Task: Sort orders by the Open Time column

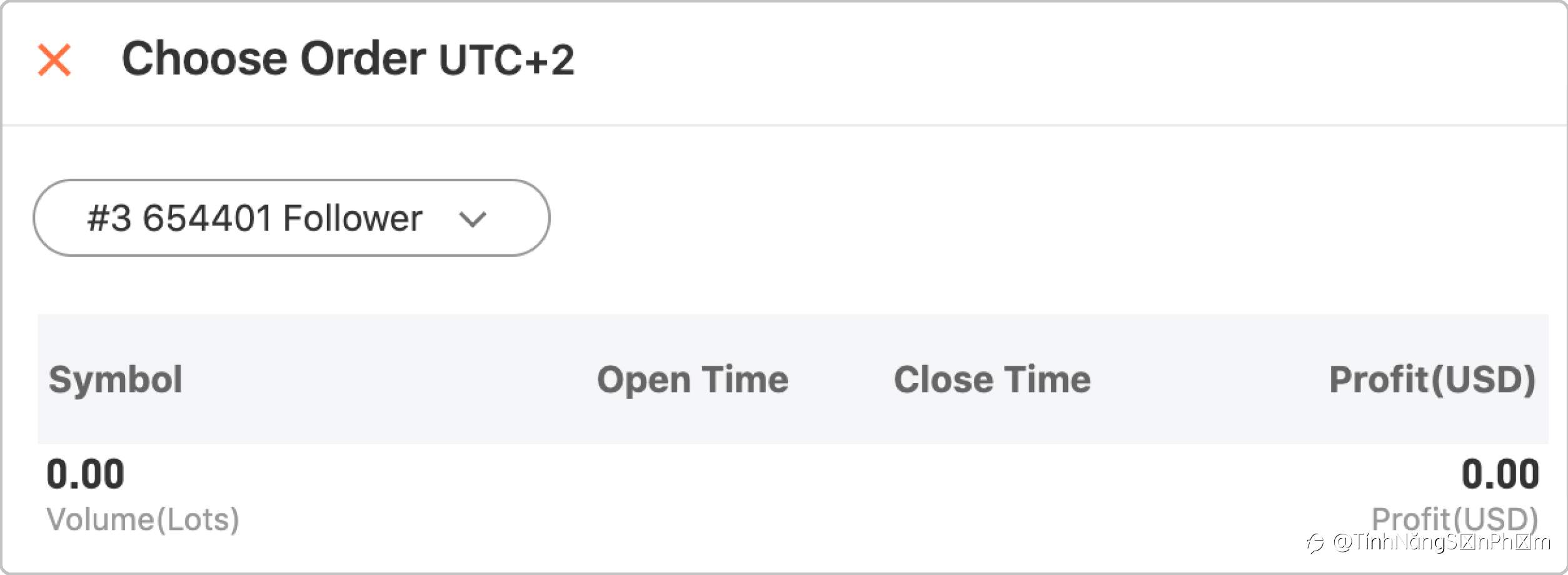Action: pos(693,379)
